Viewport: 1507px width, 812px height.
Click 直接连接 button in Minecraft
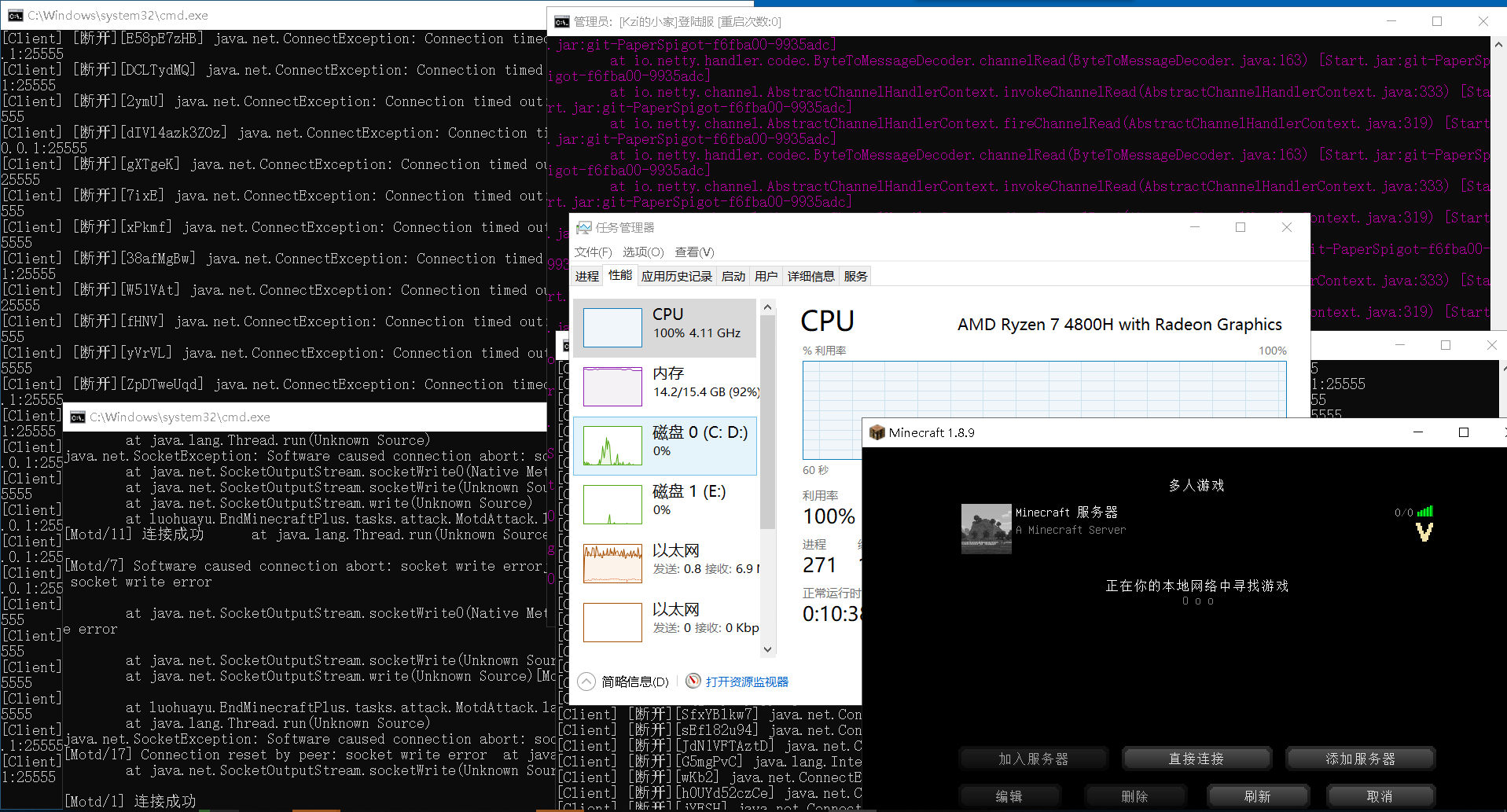pyautogui.click(x=1196, y=759)
